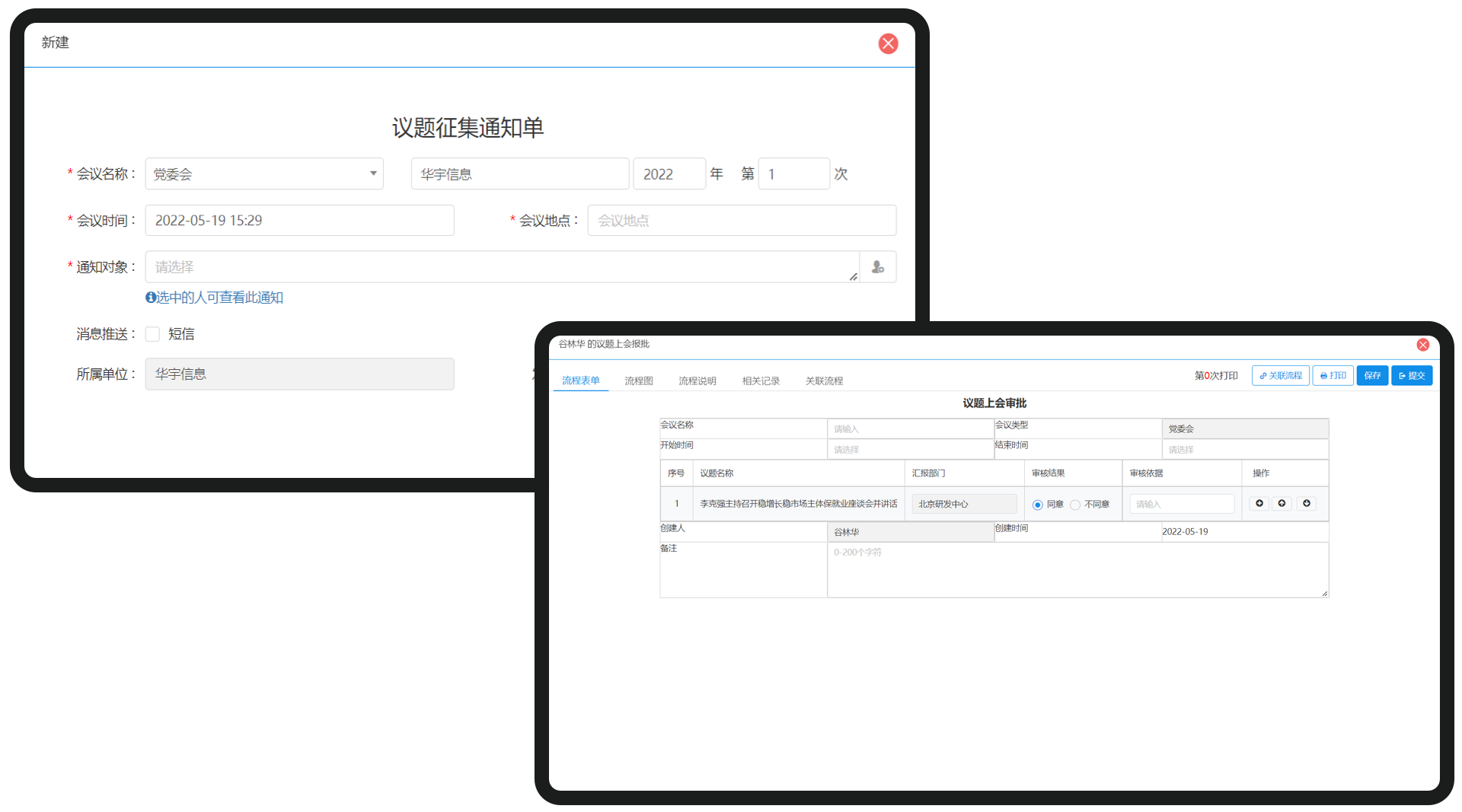
Task: Click the session number field showing 1
Action: tap(794, 174)
